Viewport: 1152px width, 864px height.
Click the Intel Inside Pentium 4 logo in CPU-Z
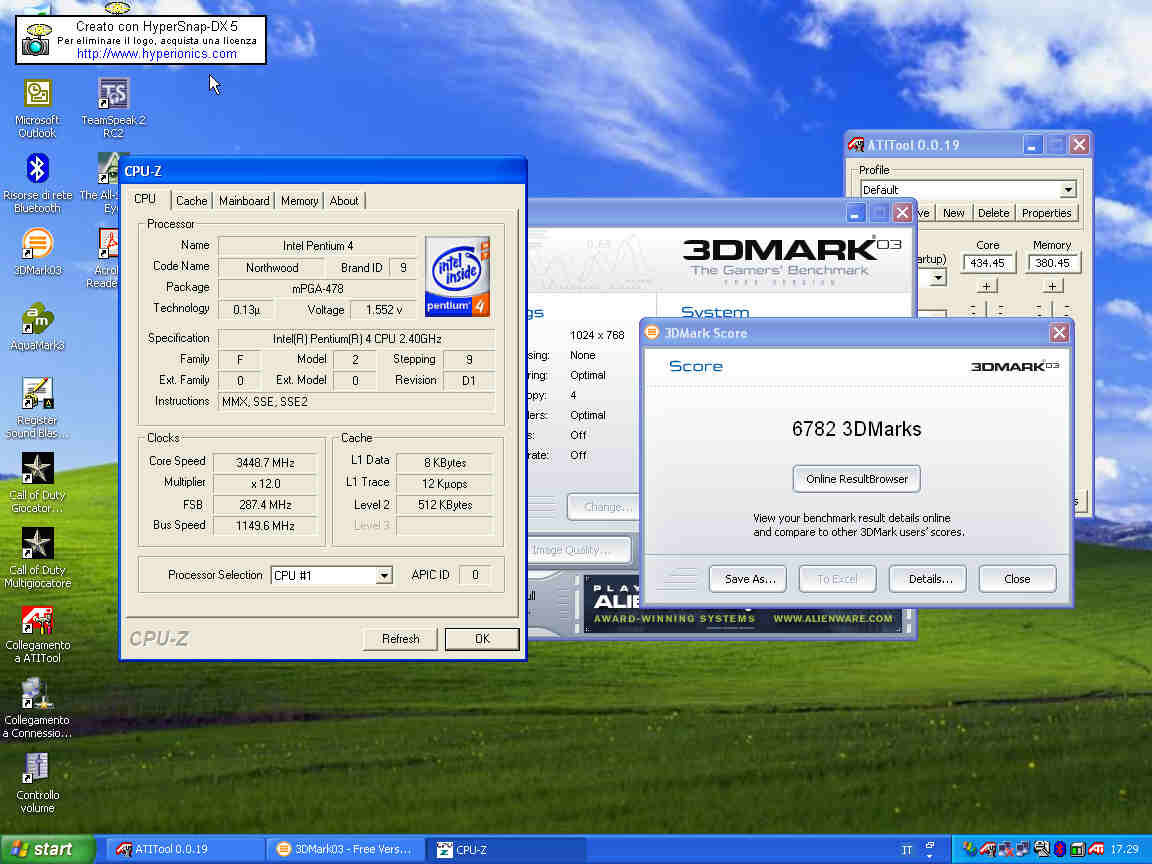457,276
